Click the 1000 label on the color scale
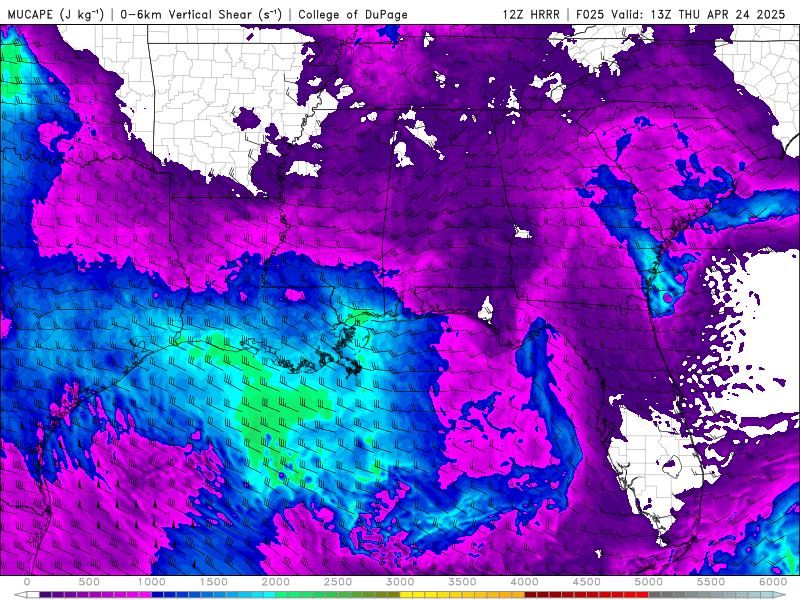This screenshot has width=800, height=600. [152, 582]
